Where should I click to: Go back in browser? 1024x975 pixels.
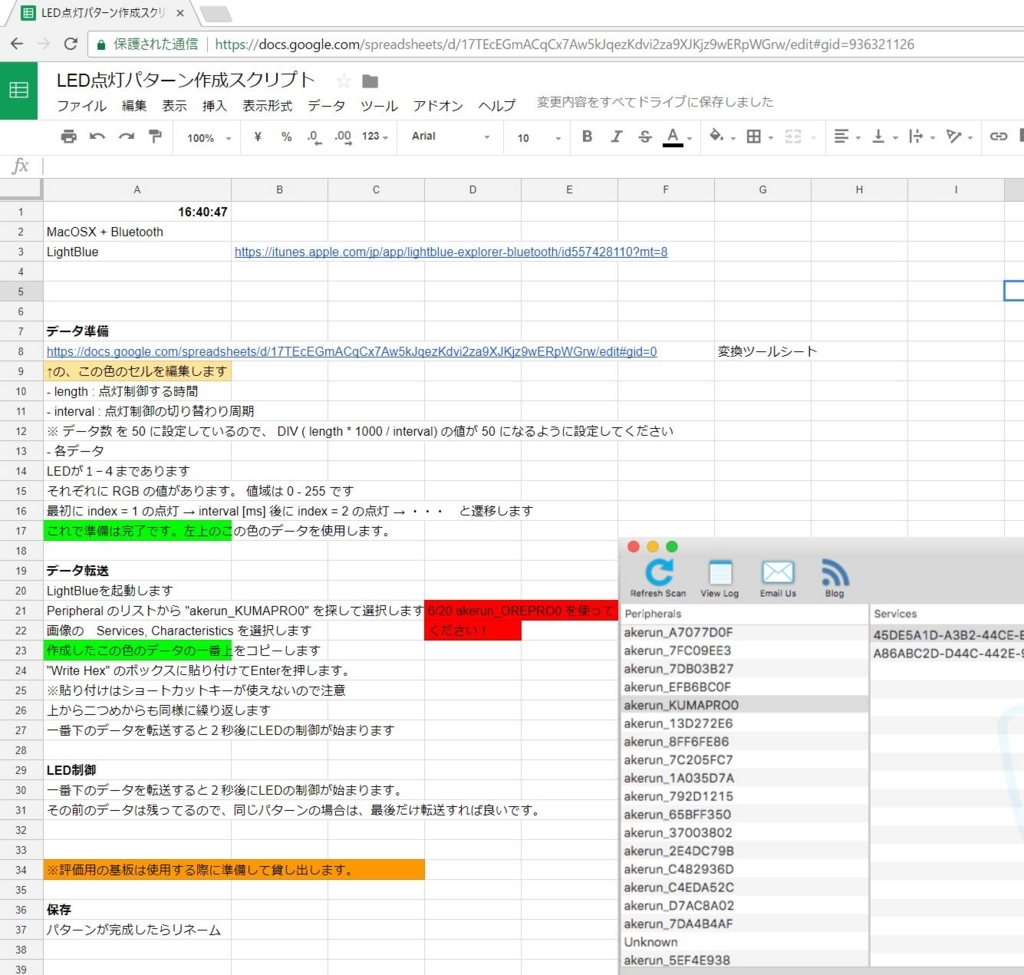[x=17, y=44]
